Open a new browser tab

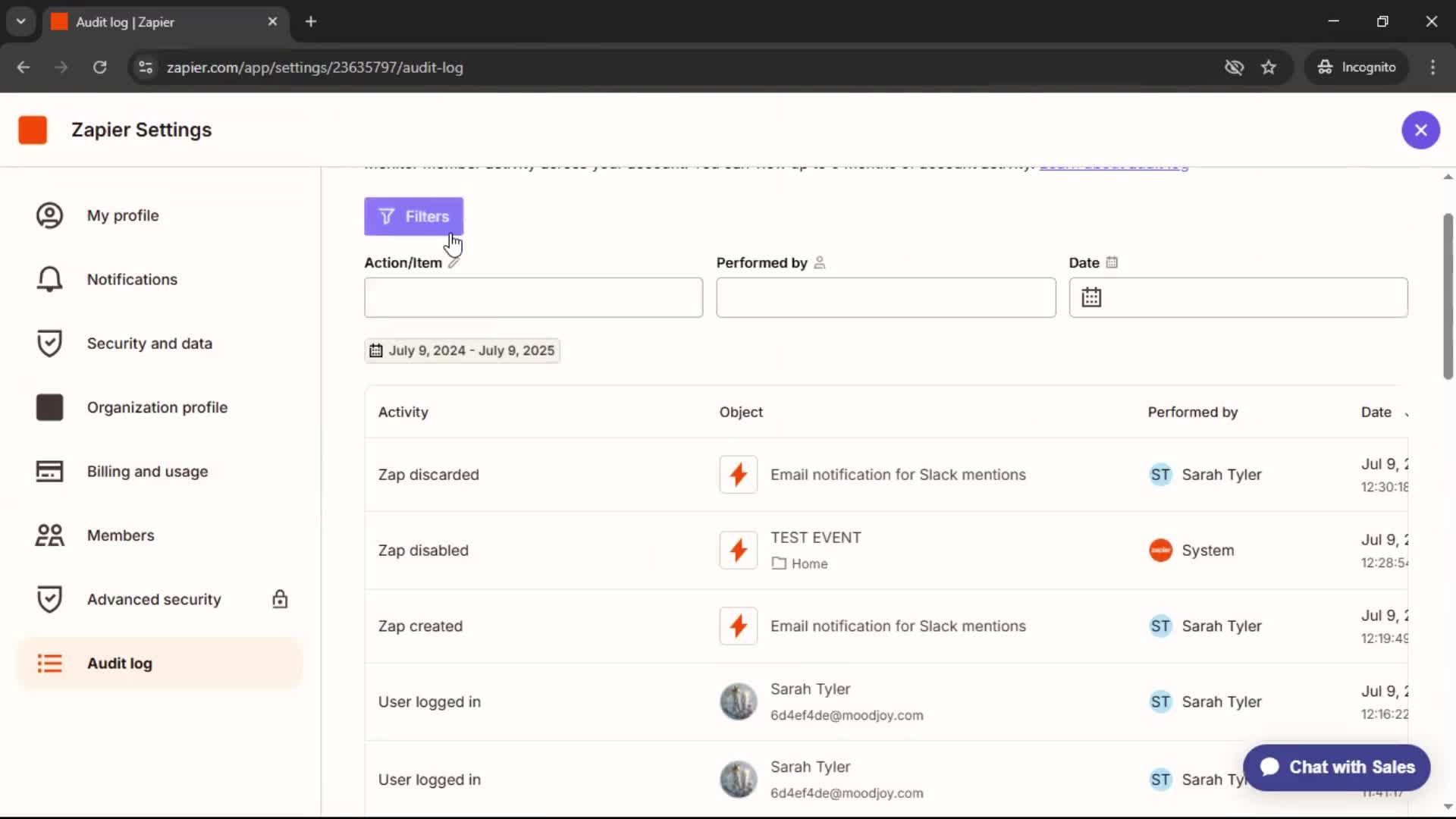311,22
